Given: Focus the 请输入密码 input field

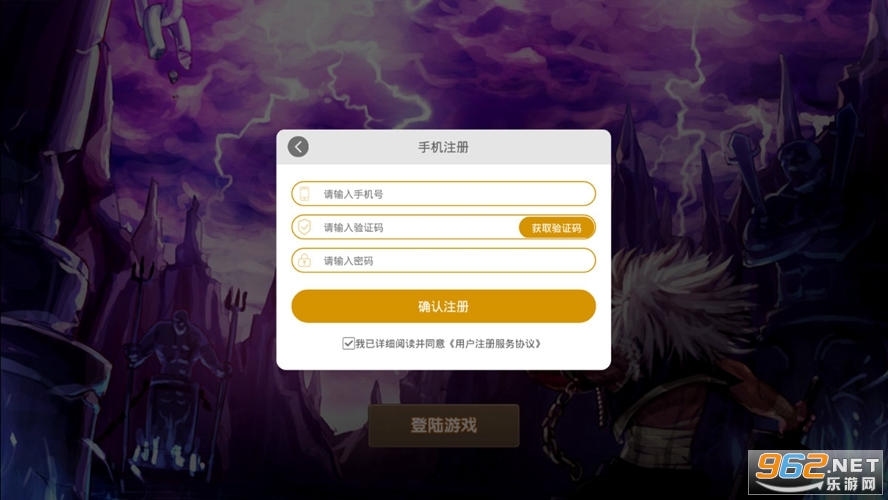Looking at the screenshot, I should coord(443,260).
